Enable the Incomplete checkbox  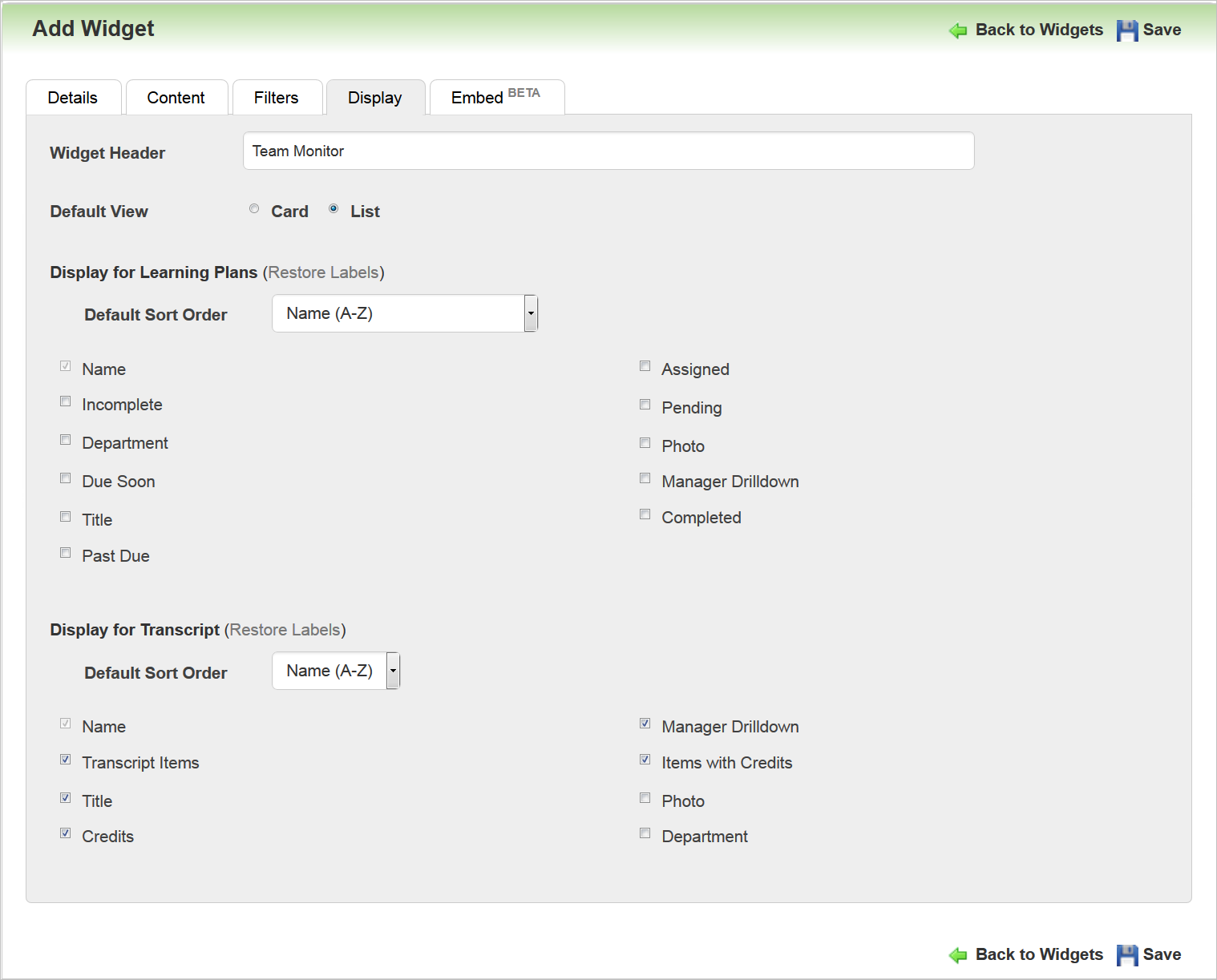pyautogui.click(x=66, y=401)
